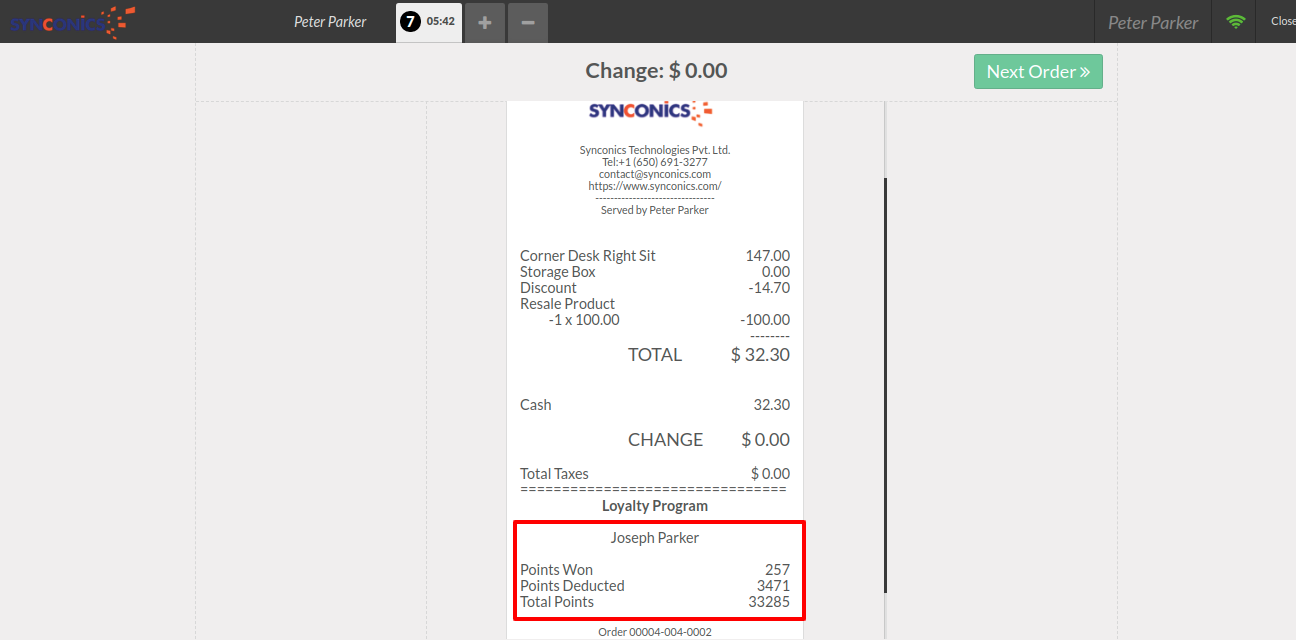The image size is (1296, 640).
Task: Click the Synconics logo in top bar
Action: [72, 21]
